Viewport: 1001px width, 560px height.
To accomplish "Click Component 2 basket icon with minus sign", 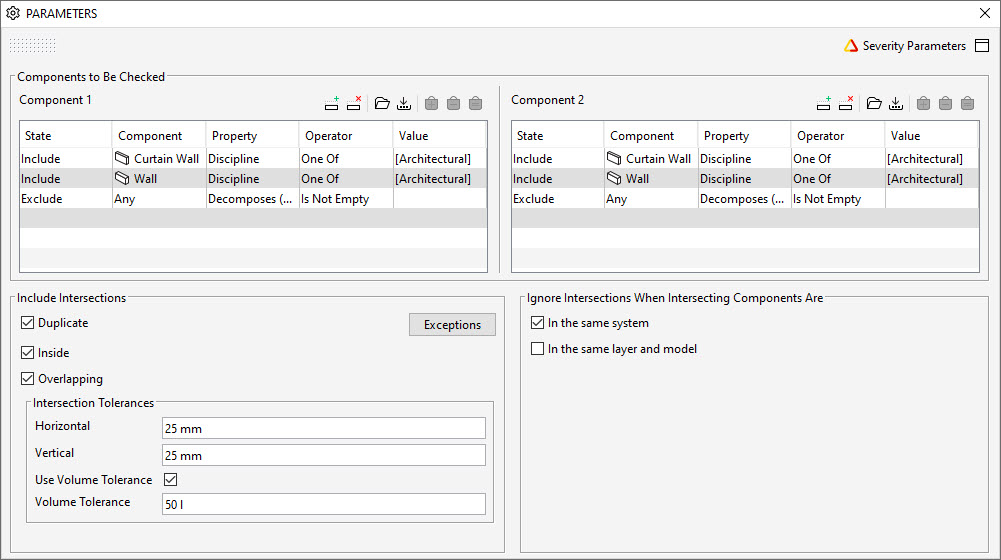I will (945, 103).
